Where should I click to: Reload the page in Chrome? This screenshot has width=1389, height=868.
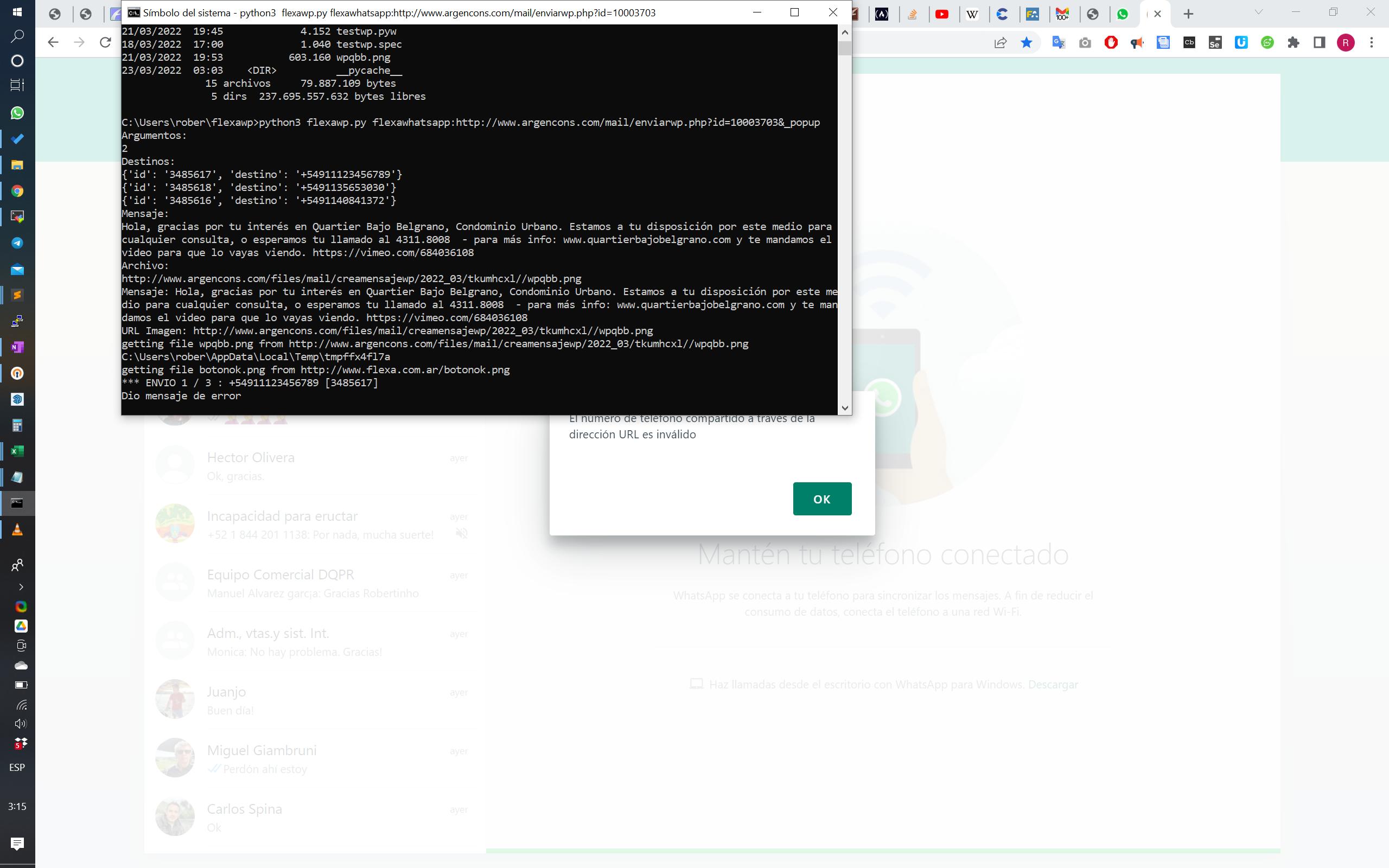coord(105,42)
